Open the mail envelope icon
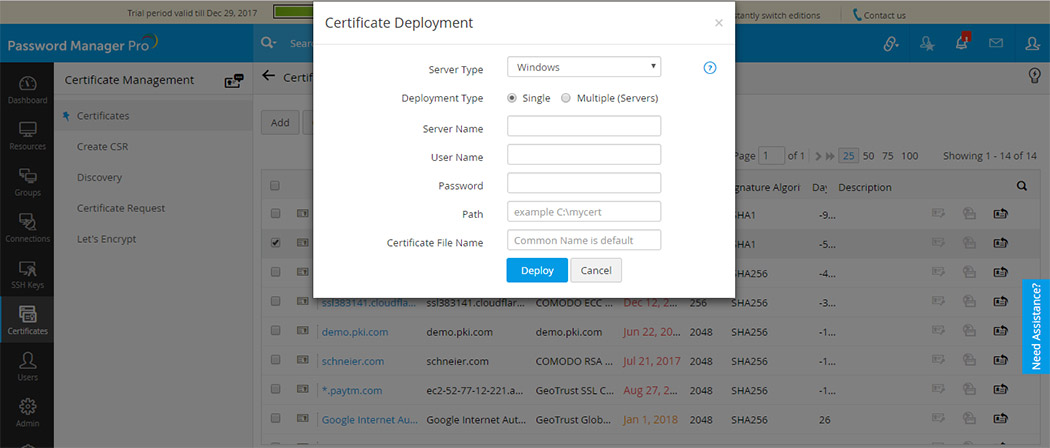The width and height of the screenshot is (1050, 448). [x=995, y=44]
